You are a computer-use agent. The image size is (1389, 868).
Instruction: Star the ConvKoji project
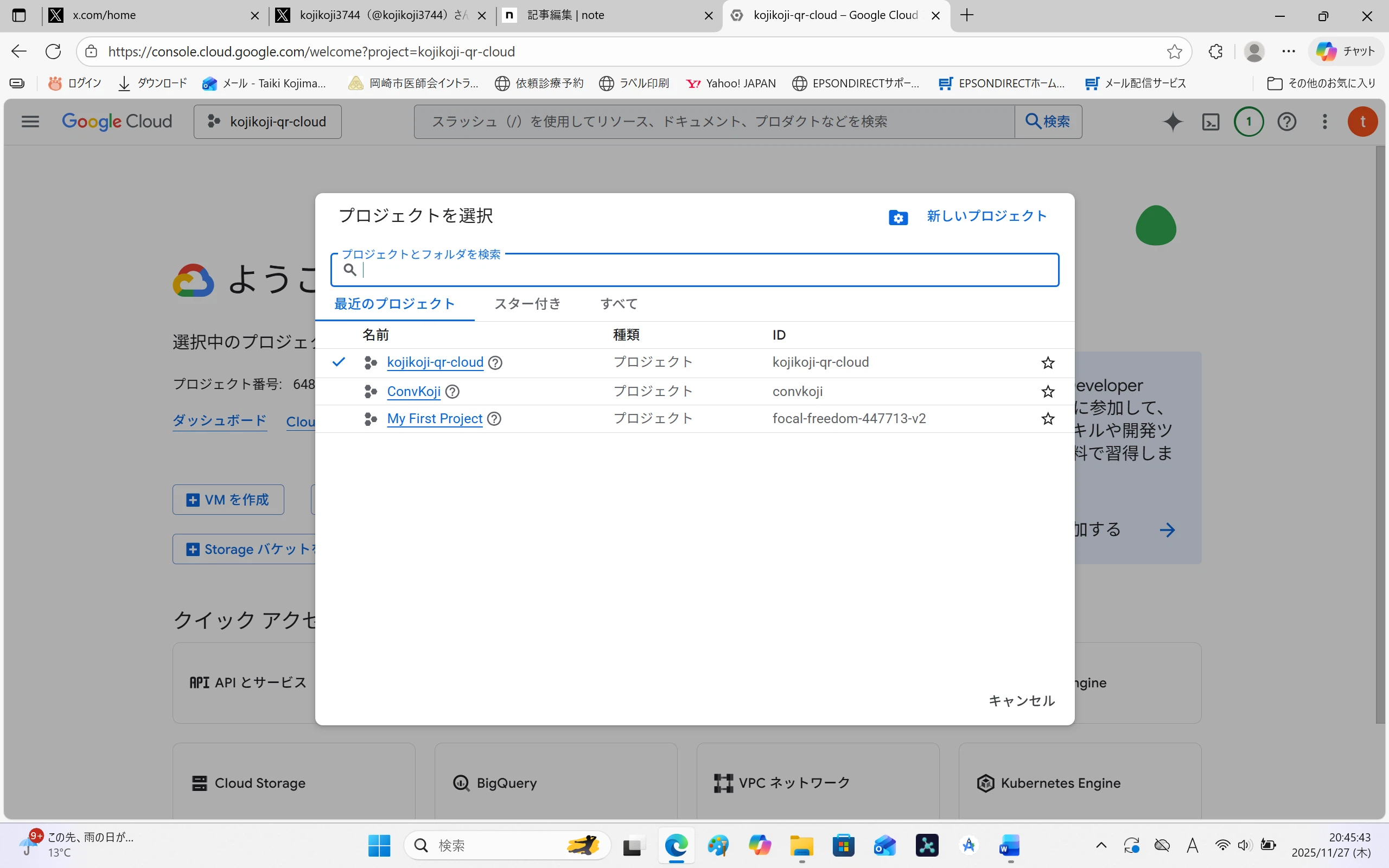[1048, 392]
